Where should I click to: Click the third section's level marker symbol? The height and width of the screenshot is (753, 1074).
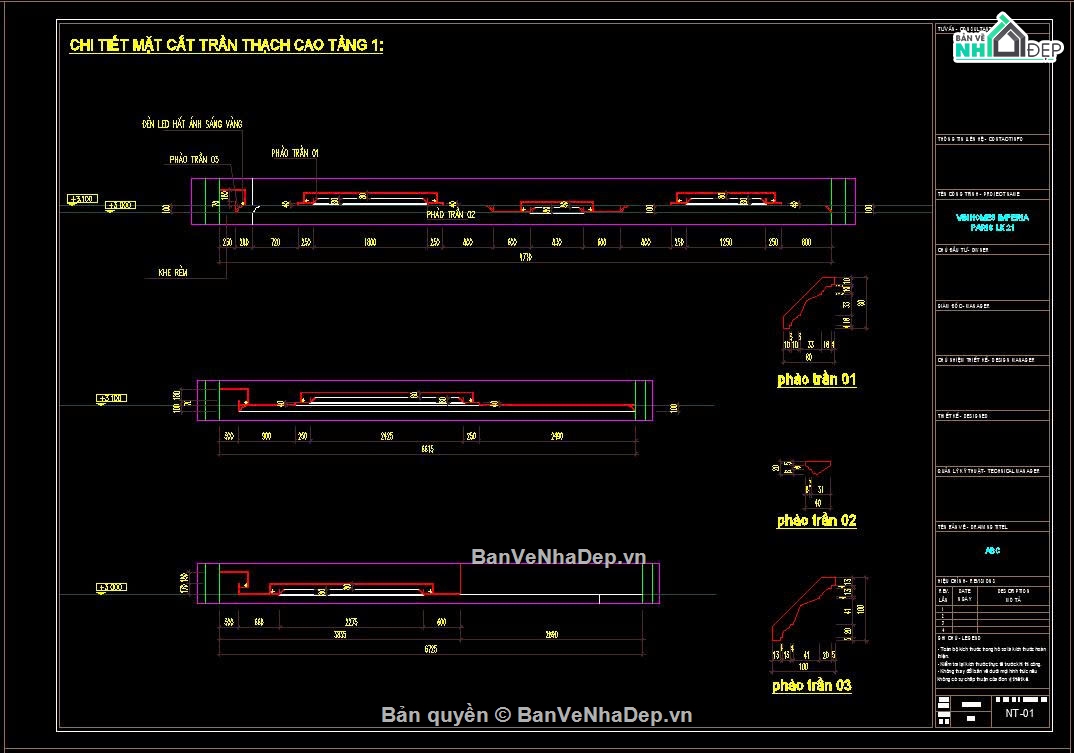(x=112, y=588)
